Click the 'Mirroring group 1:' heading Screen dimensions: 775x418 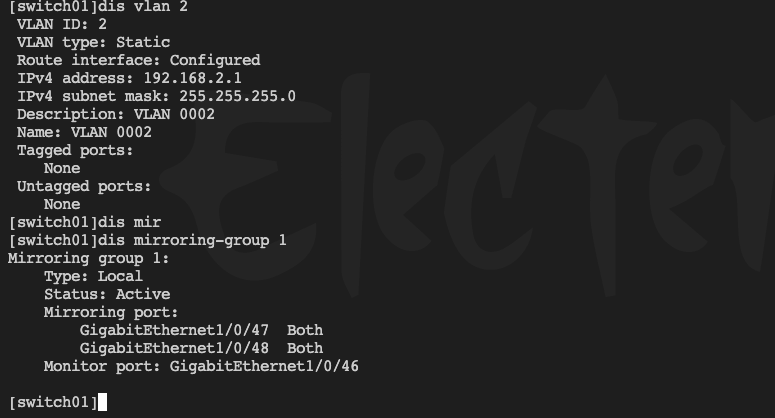coord(88,258)
